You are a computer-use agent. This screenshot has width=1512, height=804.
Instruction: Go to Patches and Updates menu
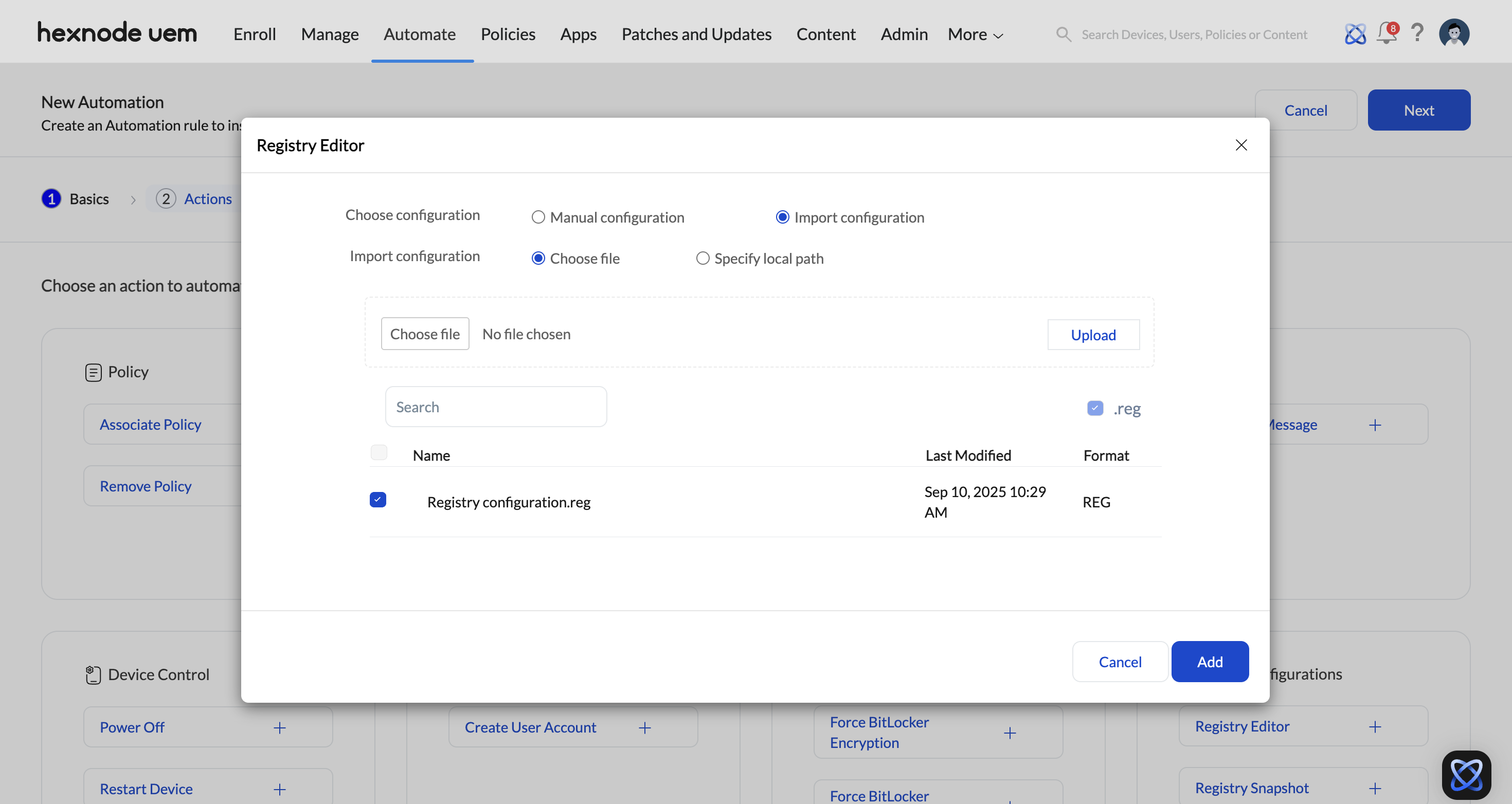point(696,34)
